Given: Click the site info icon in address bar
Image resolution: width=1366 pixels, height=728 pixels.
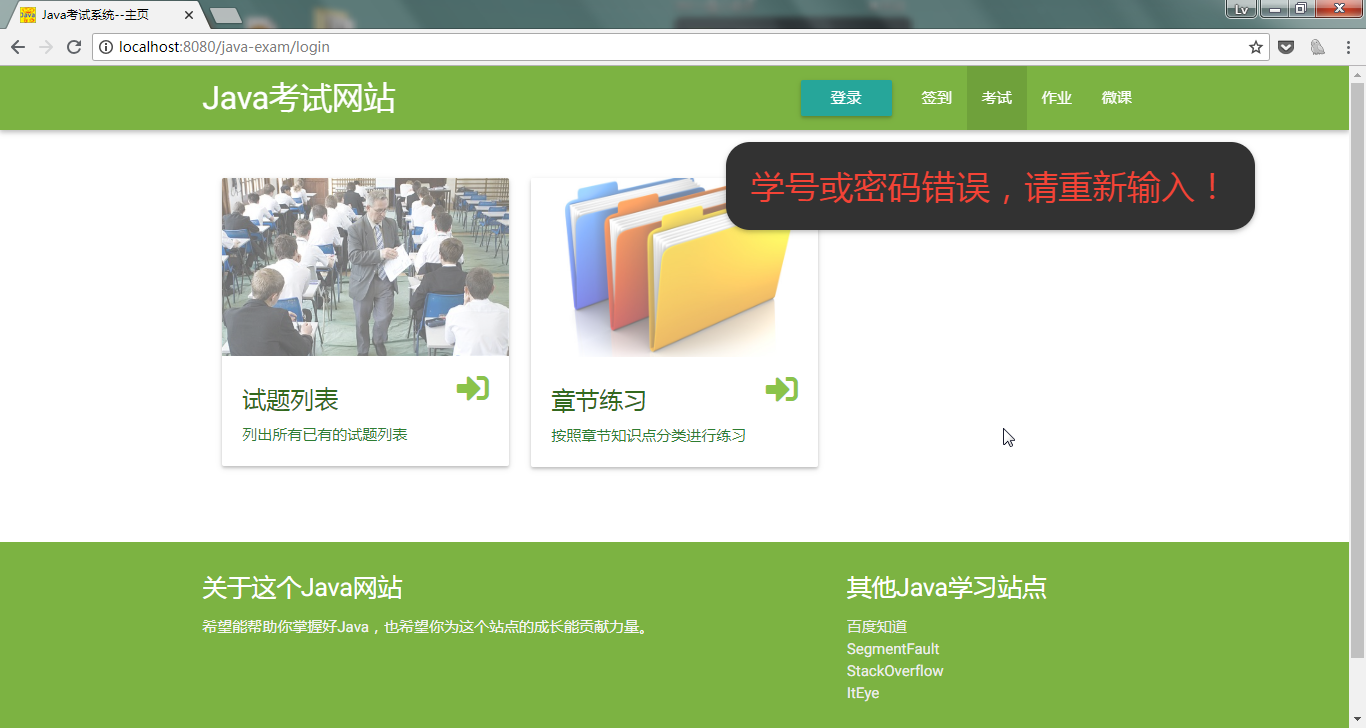Looking at the screenshot, I should 106,47.
